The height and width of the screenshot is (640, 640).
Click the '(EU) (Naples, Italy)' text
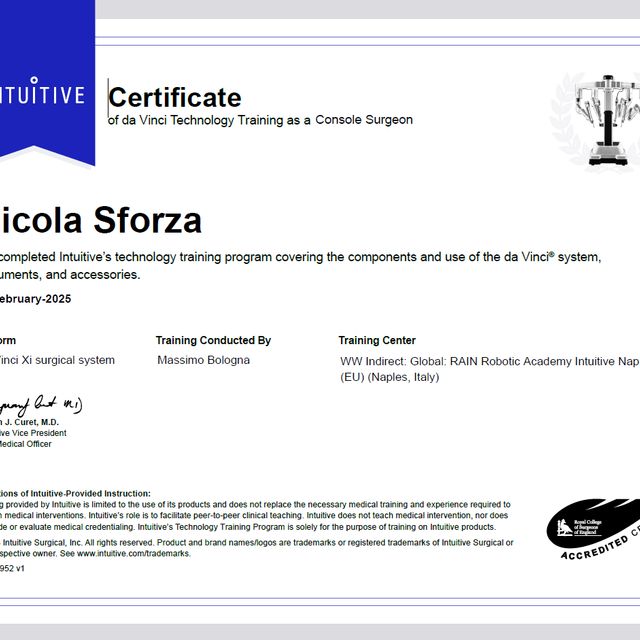389,377
